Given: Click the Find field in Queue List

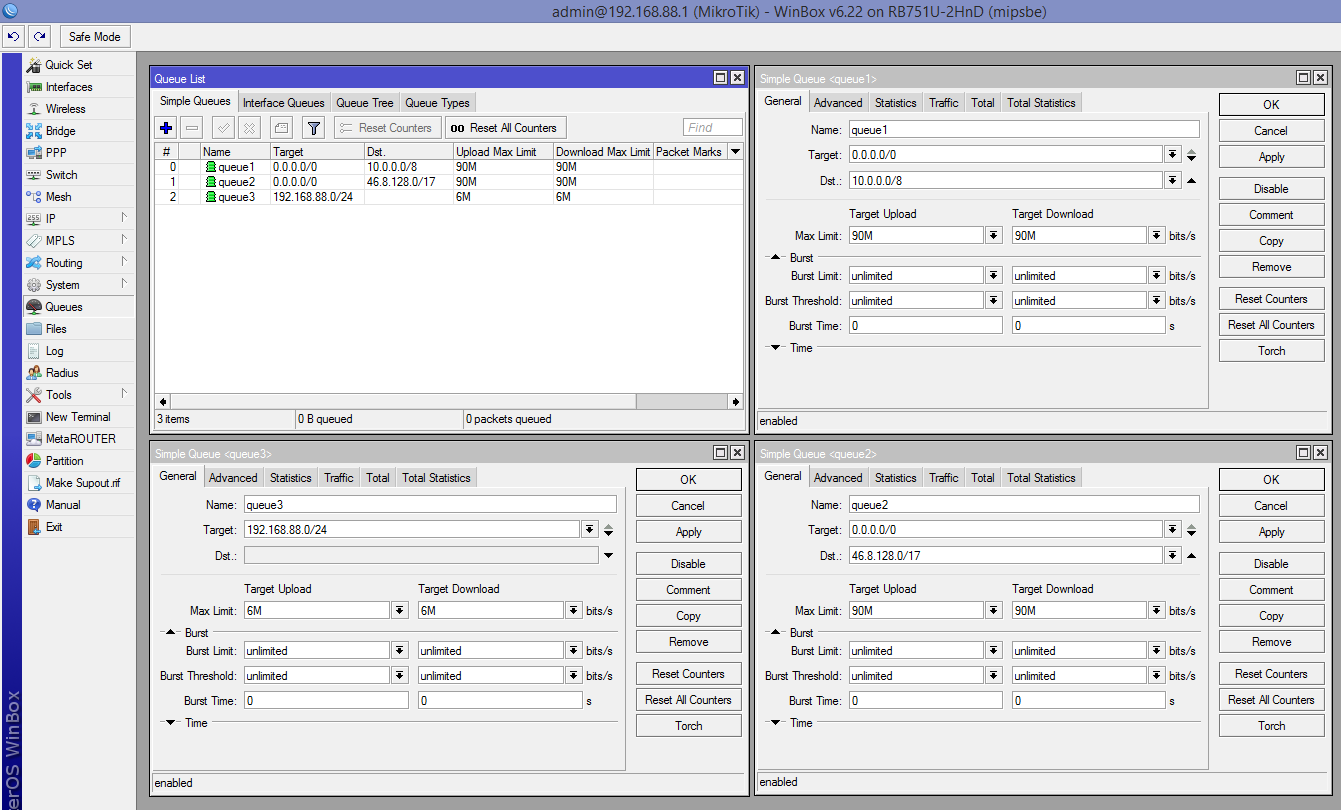Looking at the screenshot, I should (712, 128).
